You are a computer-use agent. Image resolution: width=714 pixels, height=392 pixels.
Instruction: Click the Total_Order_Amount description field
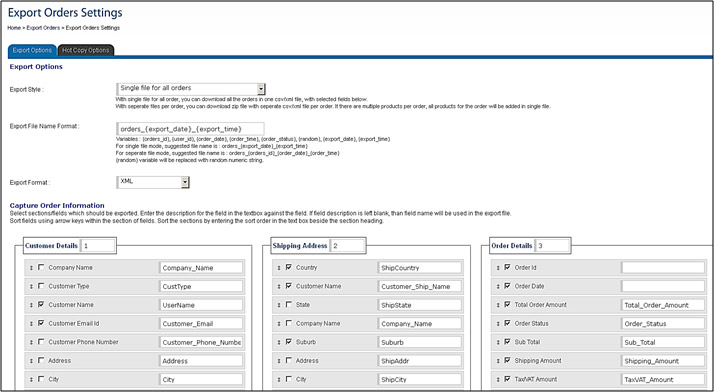click(x=663, y=305)
